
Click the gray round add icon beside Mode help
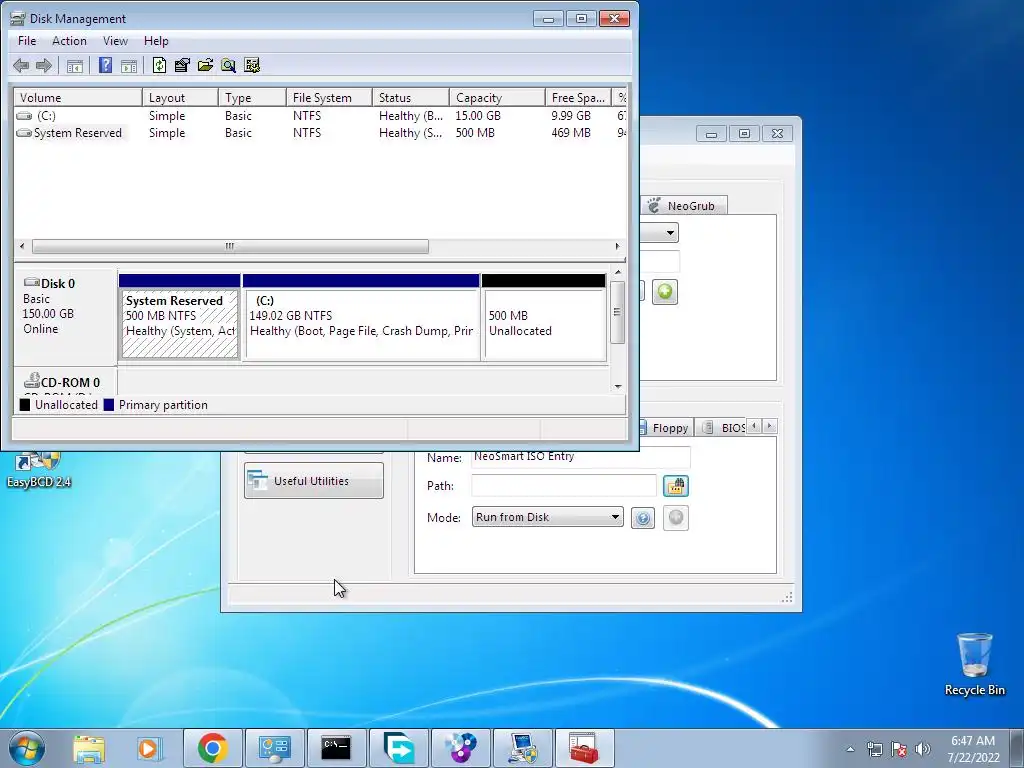[x=676, y=518]
